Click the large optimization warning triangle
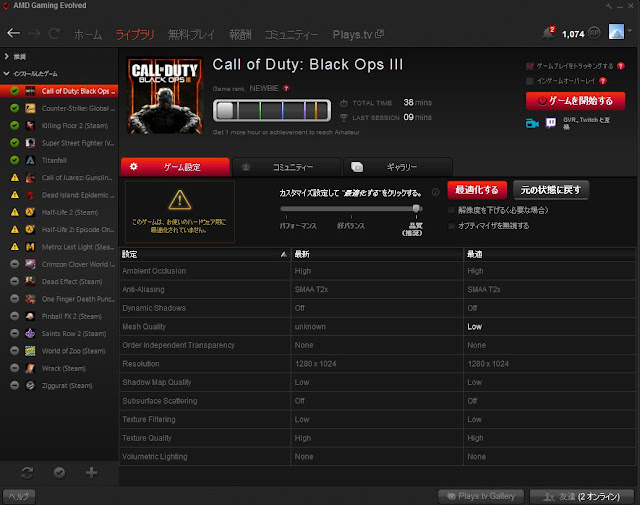Image resolution: width=640 pixels, height=505 pixels. (x=180, y=200)
